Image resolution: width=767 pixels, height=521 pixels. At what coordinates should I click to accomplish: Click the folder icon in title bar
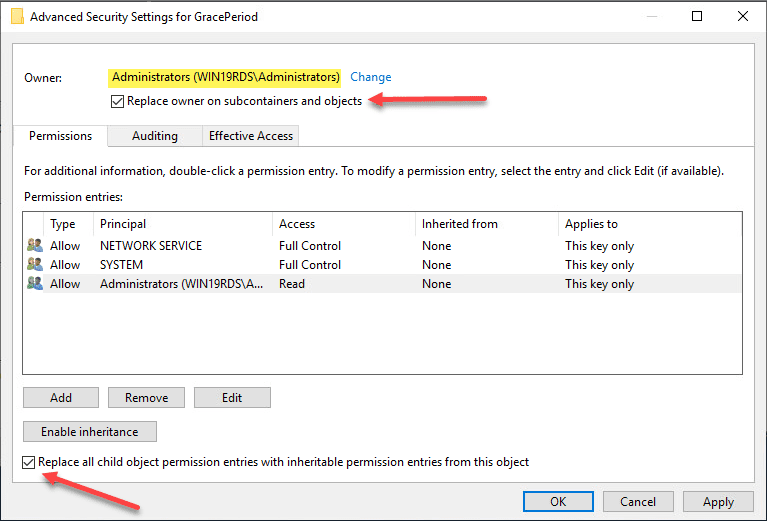click(x=17, y=16)
